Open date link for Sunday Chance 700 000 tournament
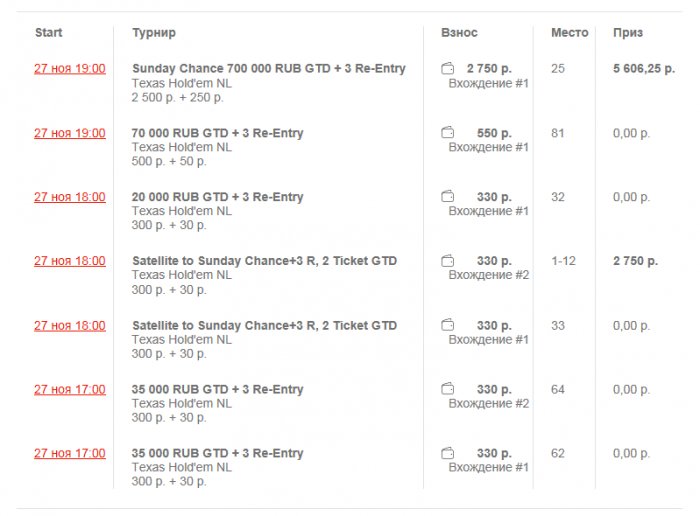The width and height of the screenshot is (700, 516). tap(70, 69)
